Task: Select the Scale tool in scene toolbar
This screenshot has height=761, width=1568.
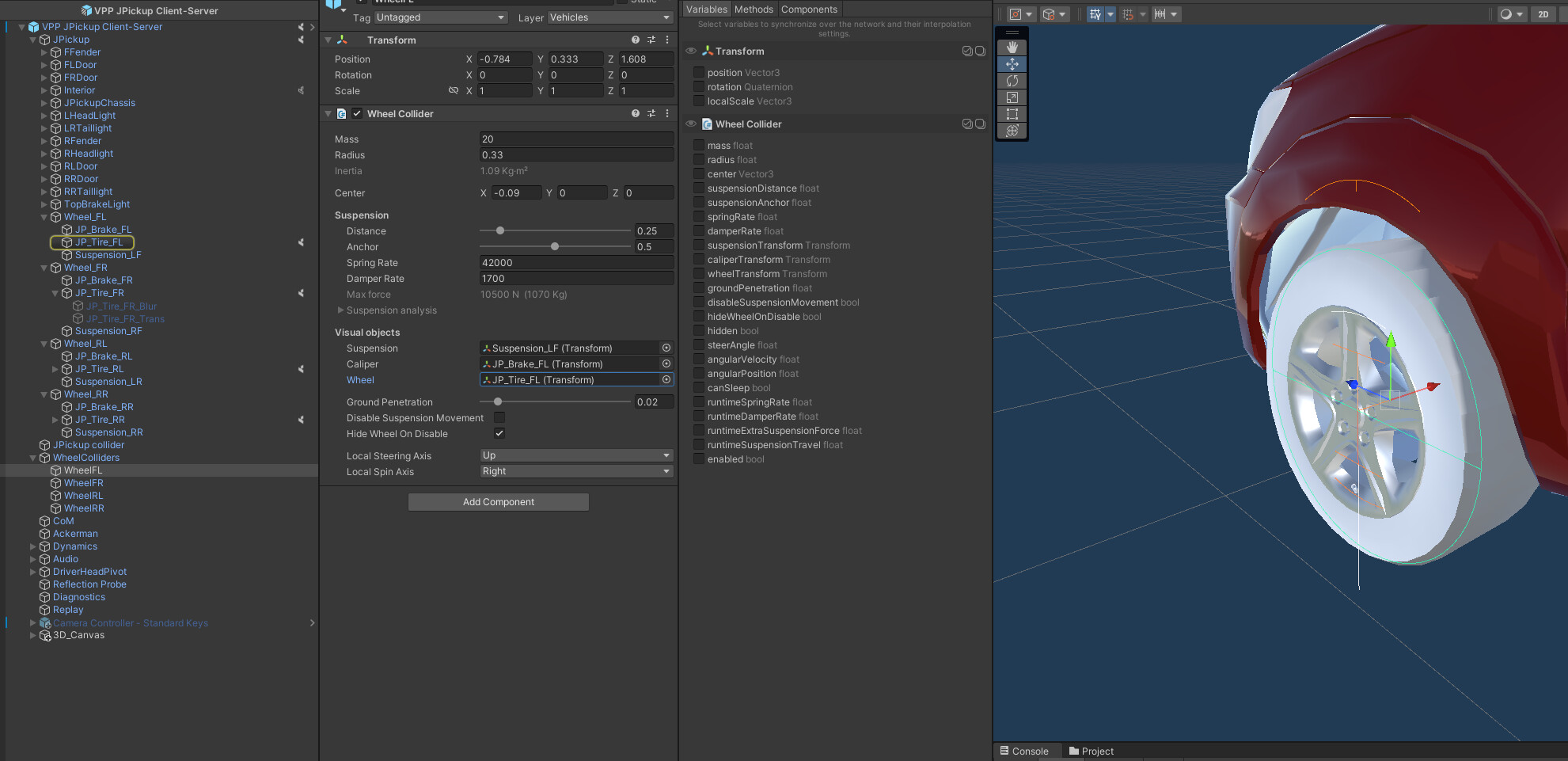Action: click(1012, 97)
